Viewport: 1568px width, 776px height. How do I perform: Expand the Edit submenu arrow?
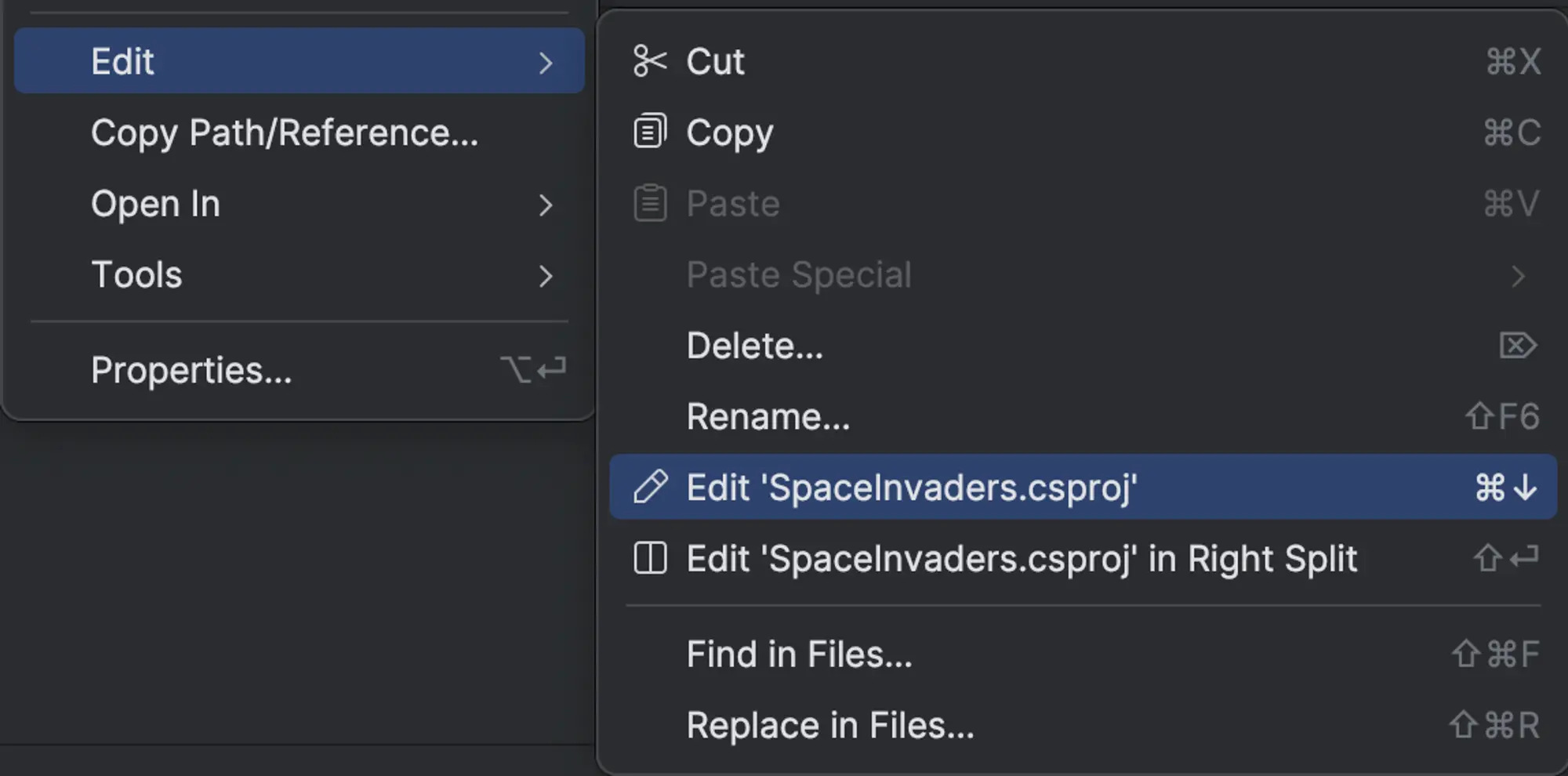[x=546, y=63]
